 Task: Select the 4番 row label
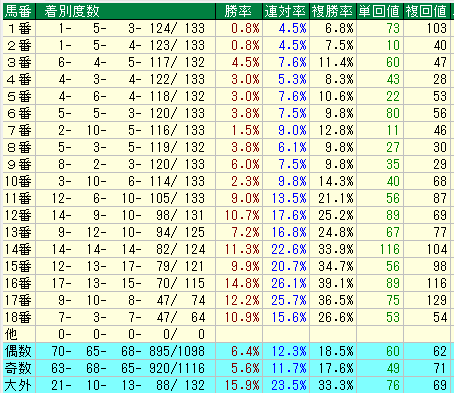(19, 80)
